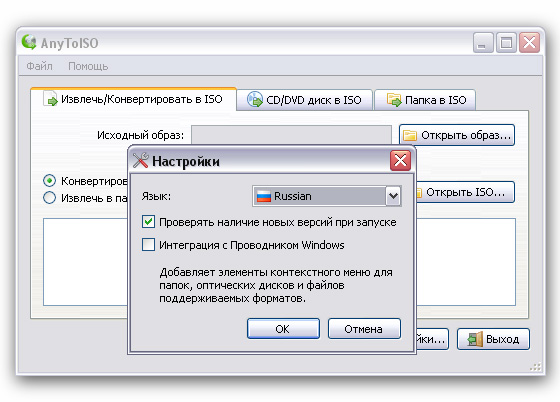The width and height of the screenshot is (560, 402).
Task: Click the wrench icon in Настройки title
Action: click(x=141, y=160)
